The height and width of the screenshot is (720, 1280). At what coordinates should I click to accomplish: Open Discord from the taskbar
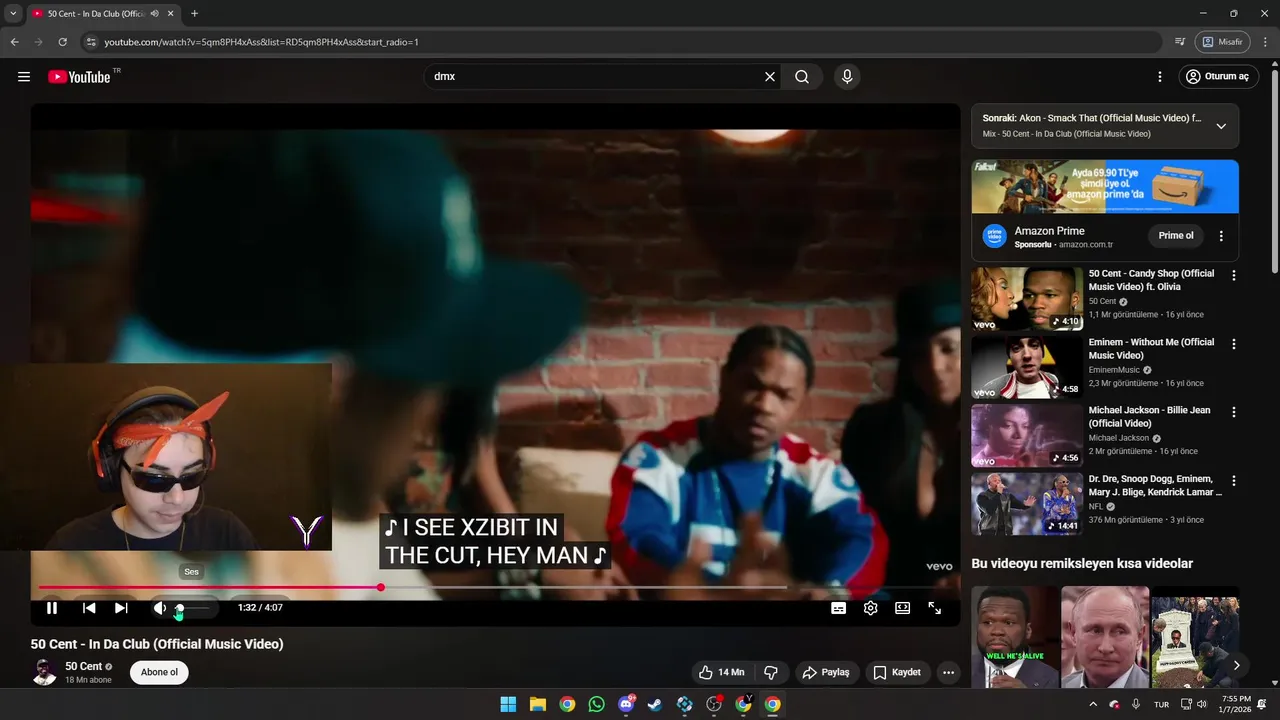626,704
